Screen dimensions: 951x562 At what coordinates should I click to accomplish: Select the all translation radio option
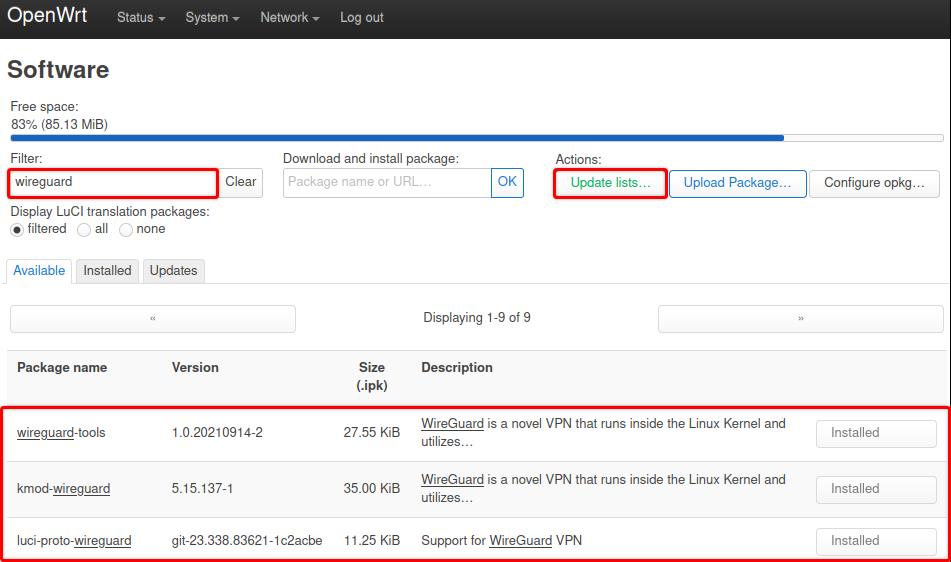[84, 230]
